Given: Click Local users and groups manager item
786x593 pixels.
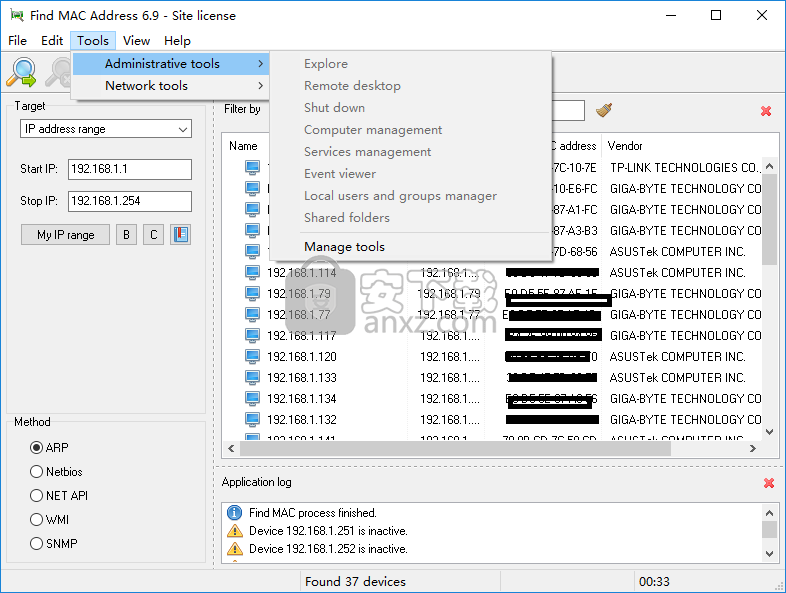Looking at the screenshot, I should [401, 196].
